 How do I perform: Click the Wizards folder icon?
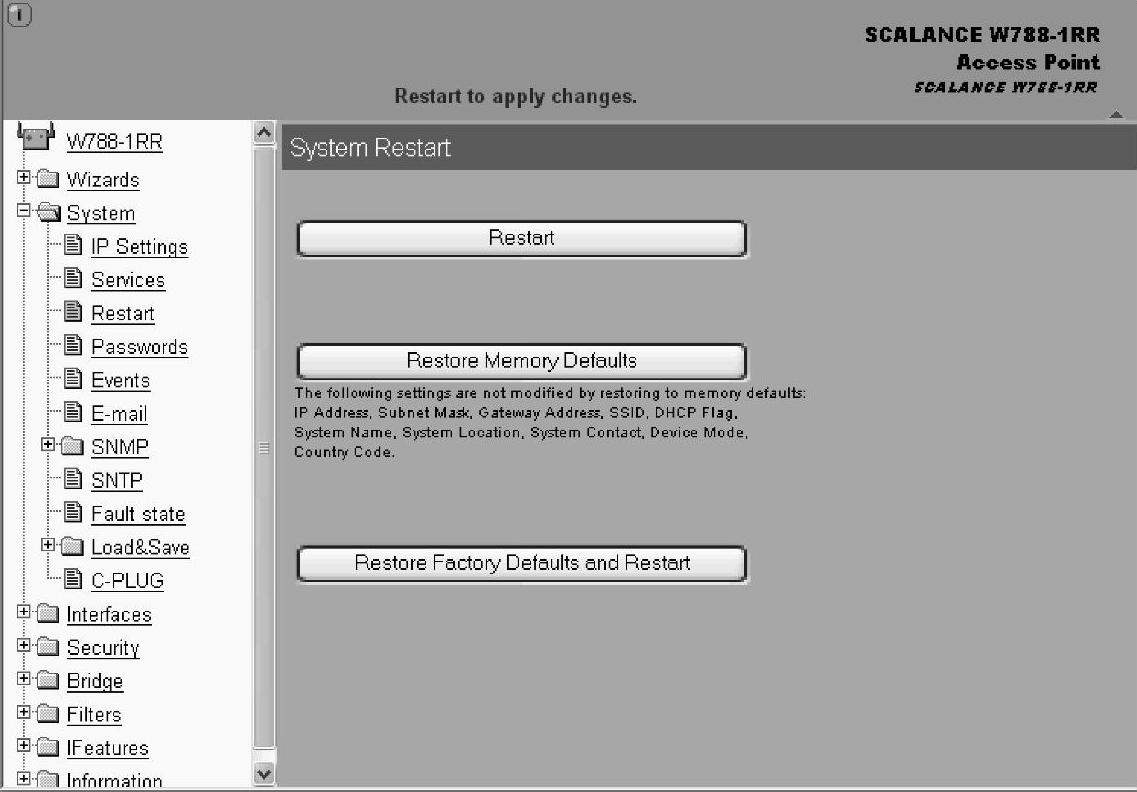48,178
